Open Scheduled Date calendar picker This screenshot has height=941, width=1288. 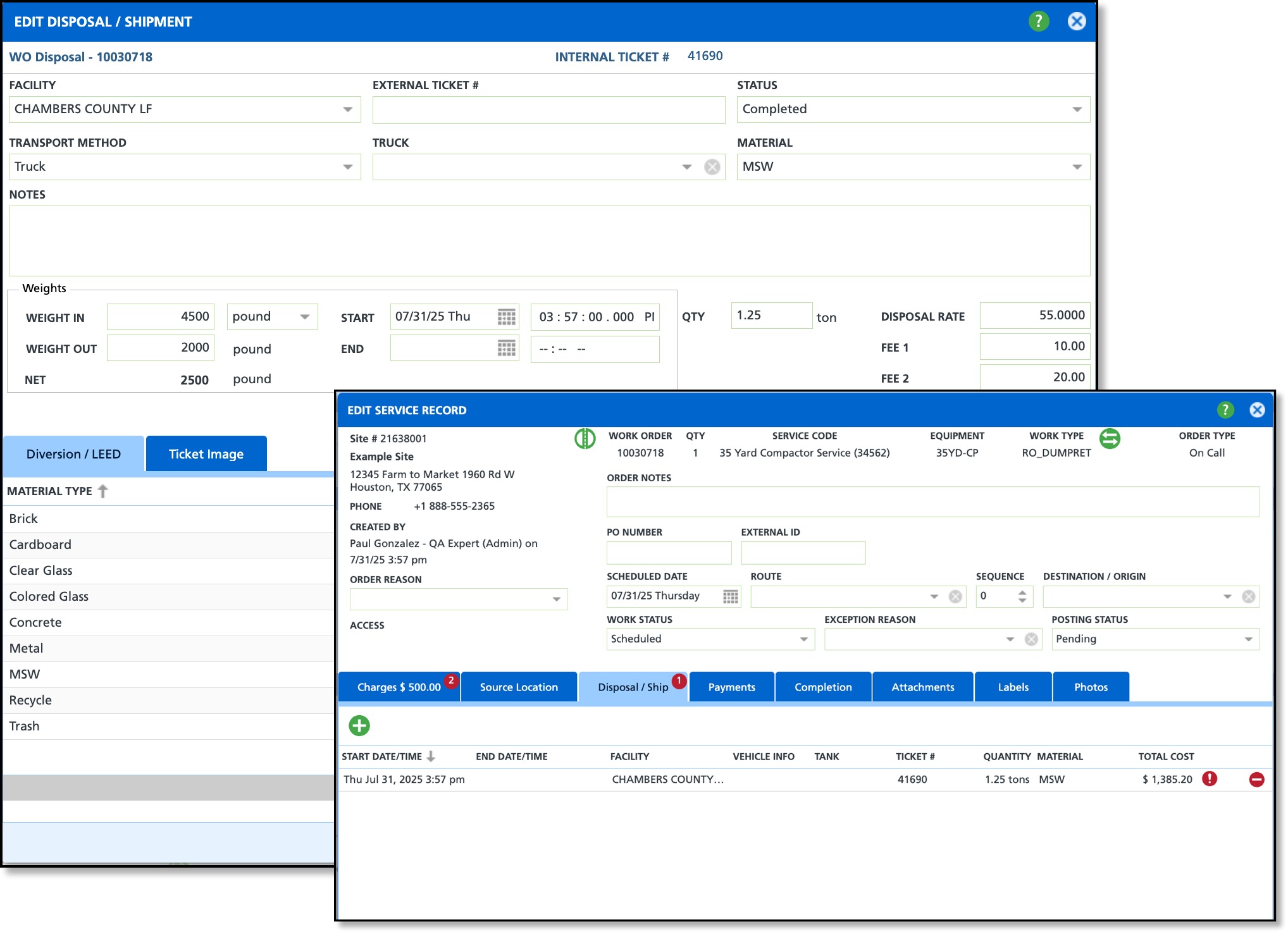pyautogui.click(x=731, y=596)
